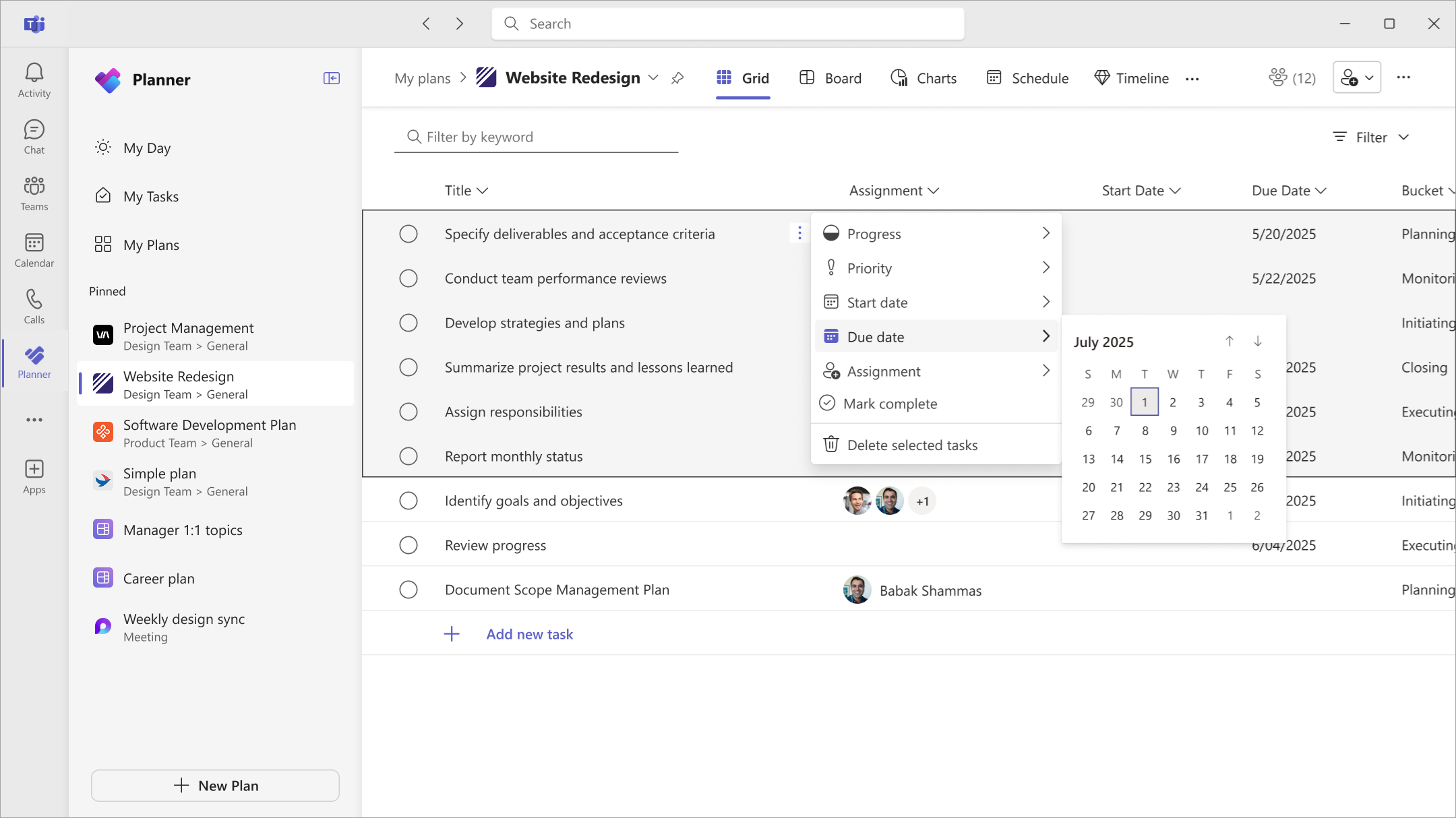This screenshot has height=818, width=1456.
Task: Click the New Plan button
Action: click(x=215, y=786)
